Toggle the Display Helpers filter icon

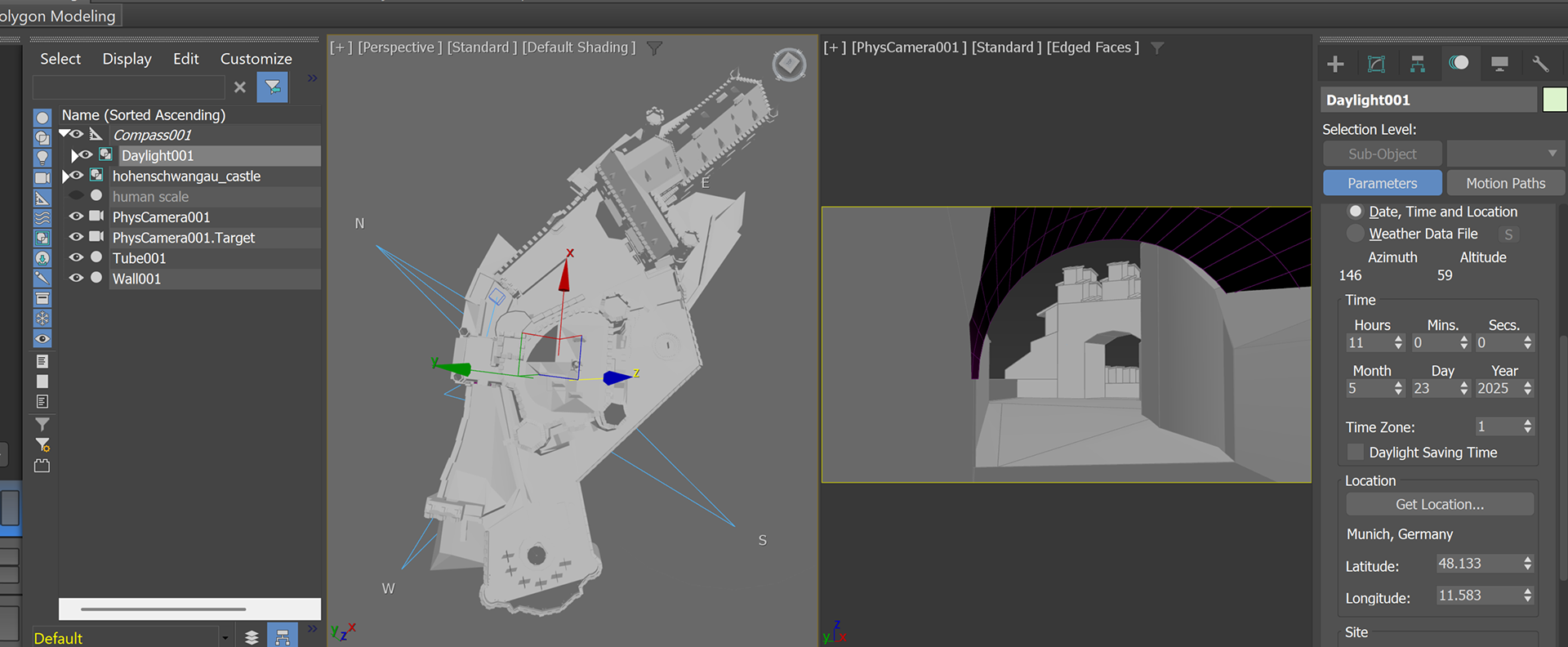click(x=42, y=198)
